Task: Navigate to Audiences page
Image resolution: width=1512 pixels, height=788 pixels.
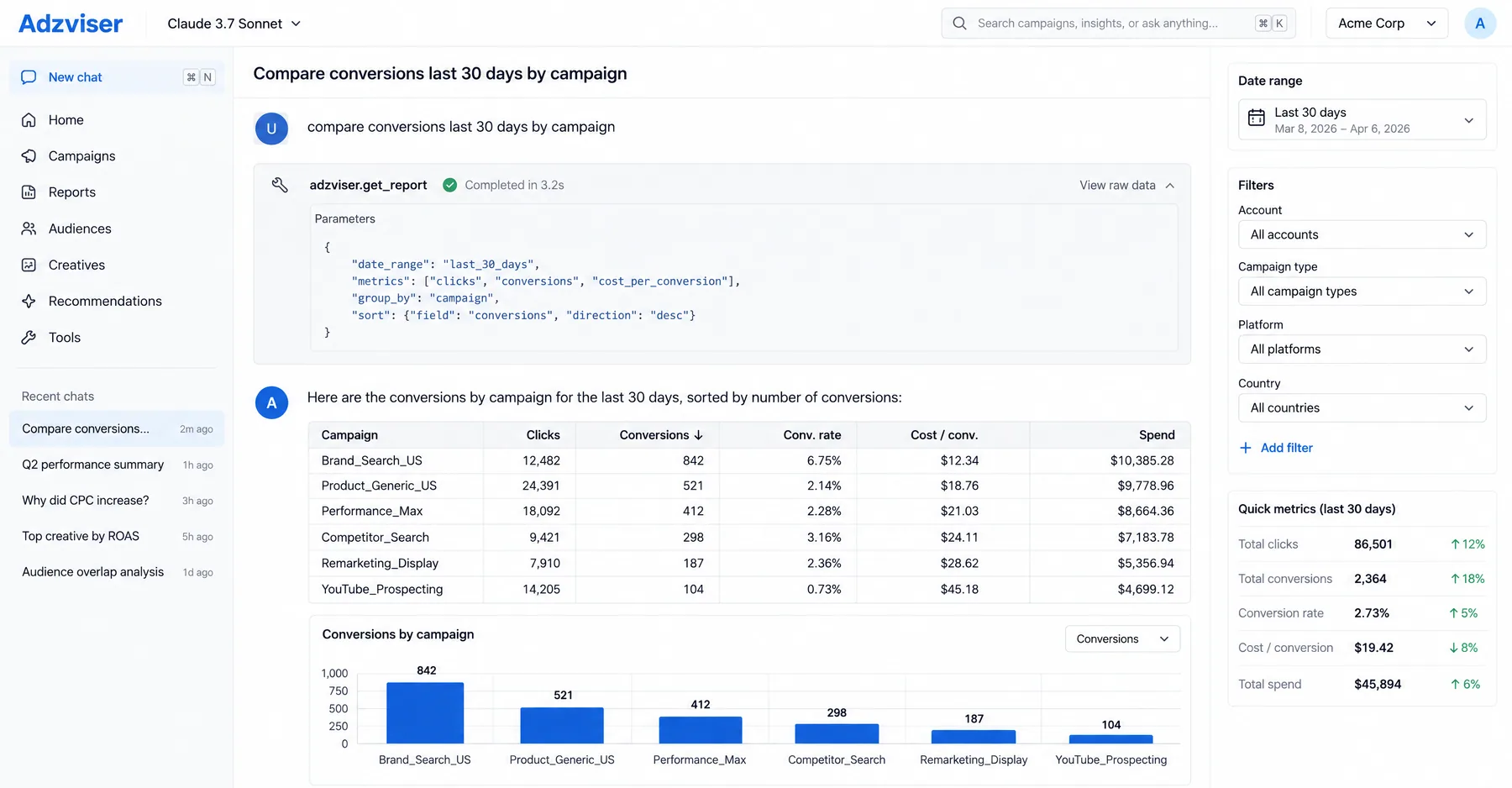Action: [117, 229]
